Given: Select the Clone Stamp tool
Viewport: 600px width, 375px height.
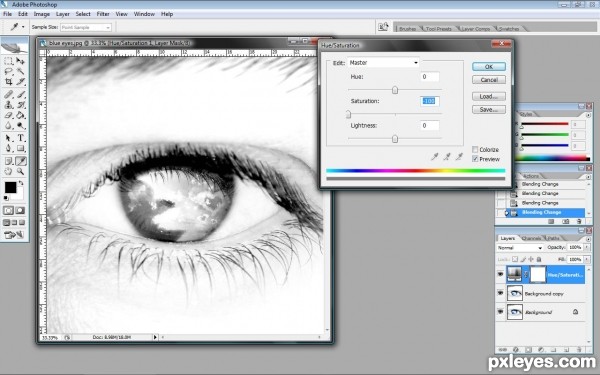Looking at the screenshot, I should coord(8,104).
